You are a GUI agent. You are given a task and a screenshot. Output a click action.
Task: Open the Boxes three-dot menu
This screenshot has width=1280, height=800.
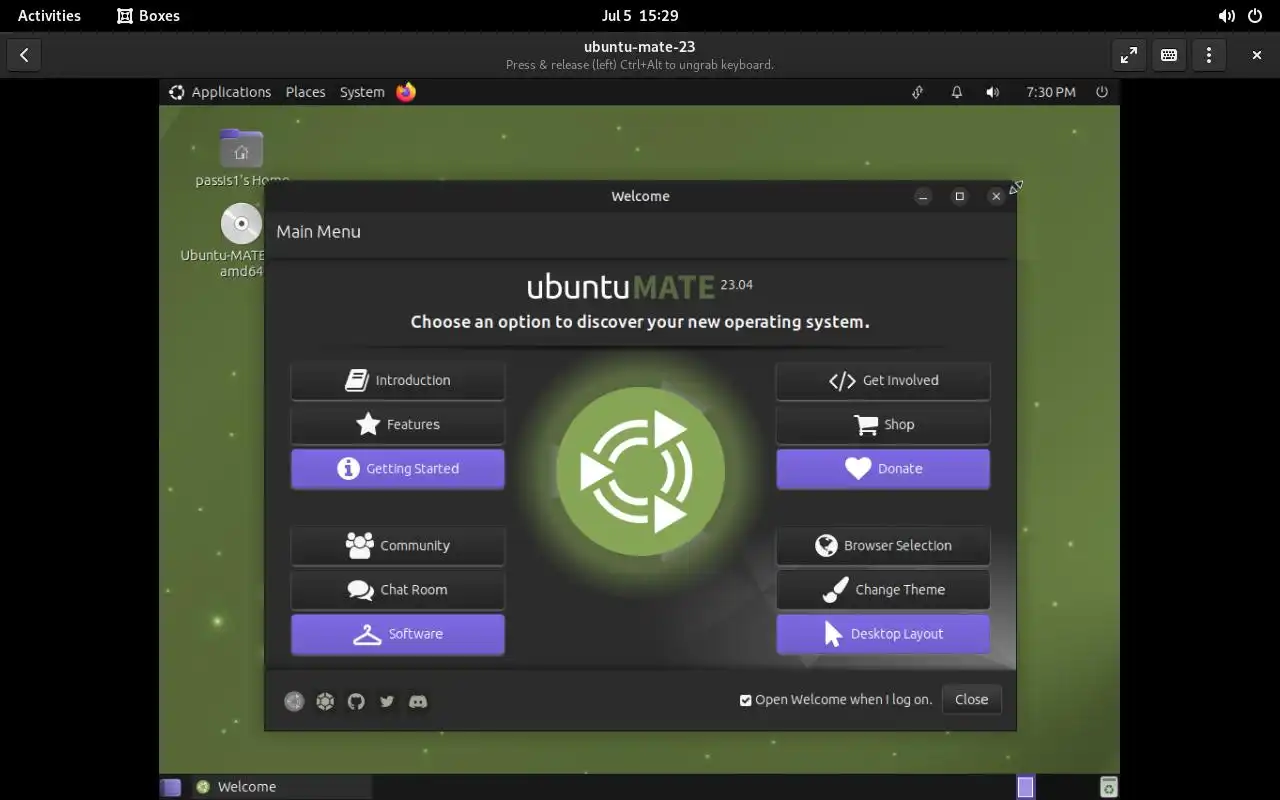pyautogui.click(x=1209, y=55)
